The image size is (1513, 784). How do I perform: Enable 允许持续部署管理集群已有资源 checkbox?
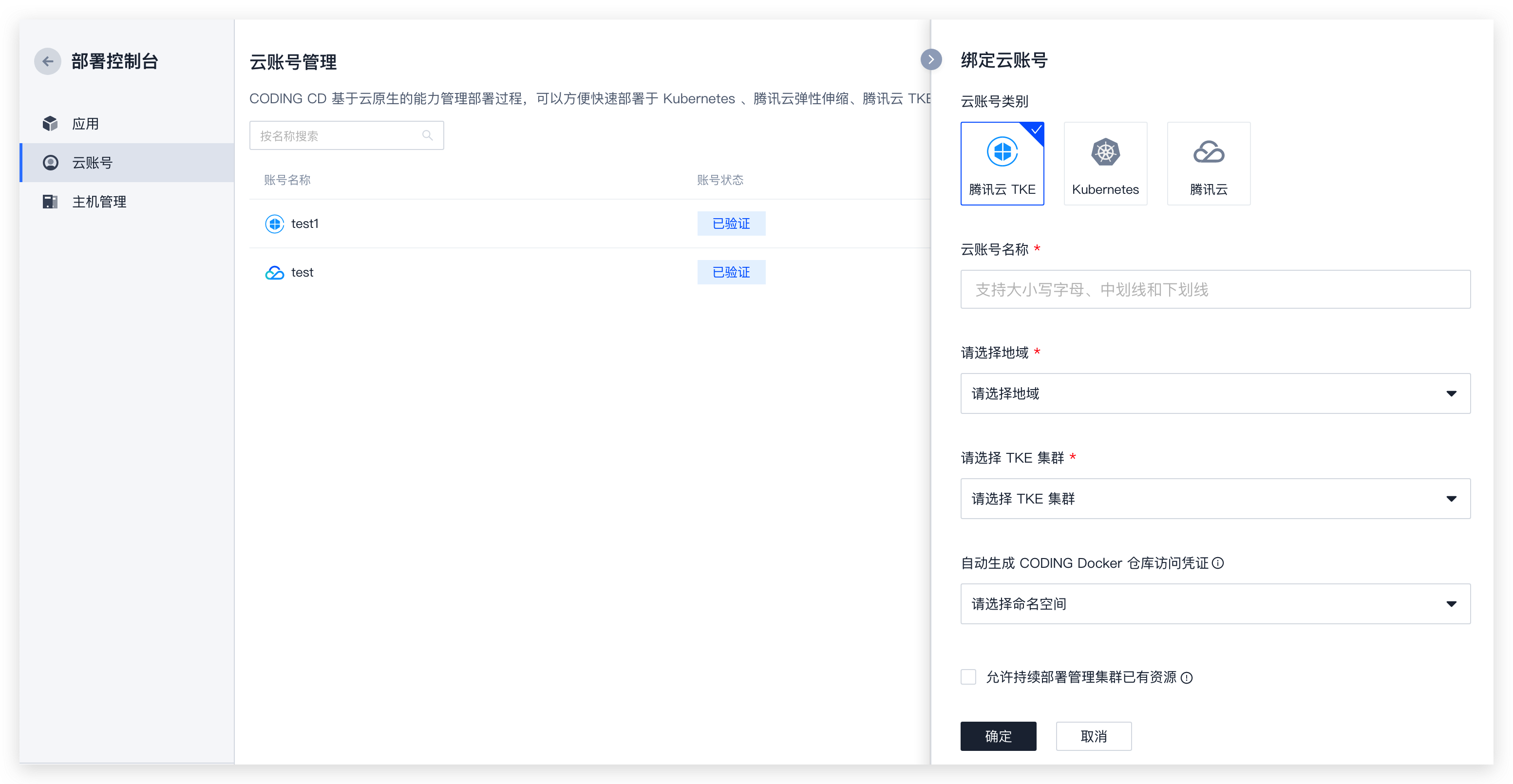click(x=968, y=677)
